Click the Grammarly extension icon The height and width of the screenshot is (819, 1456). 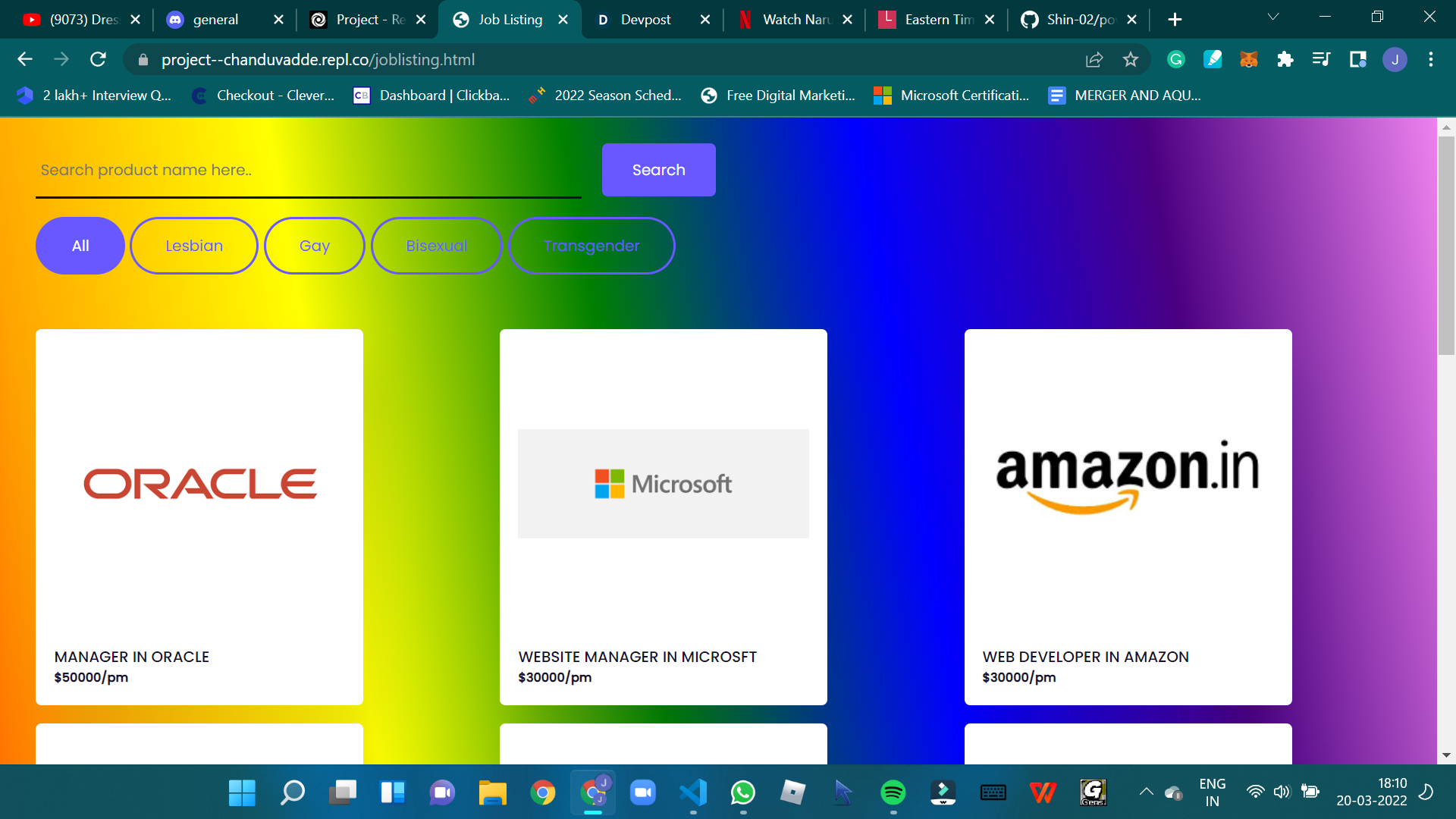1175,59
